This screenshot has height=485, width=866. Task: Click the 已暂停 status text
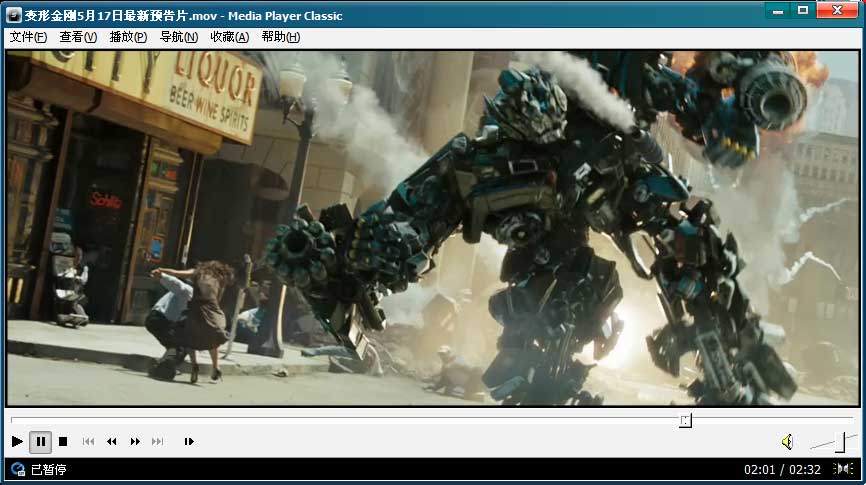[49, 470]
